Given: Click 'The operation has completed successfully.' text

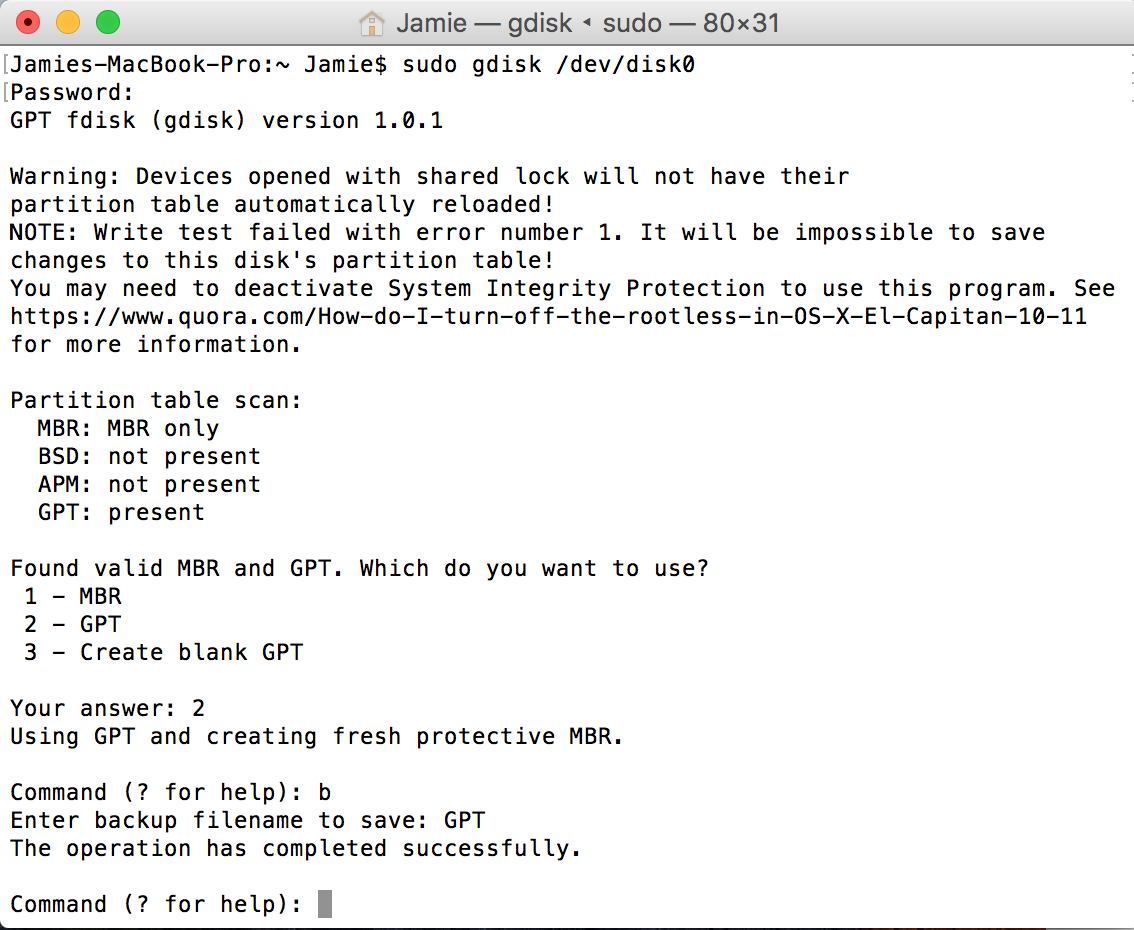Looking at the screenshot, I should (296, 848).
